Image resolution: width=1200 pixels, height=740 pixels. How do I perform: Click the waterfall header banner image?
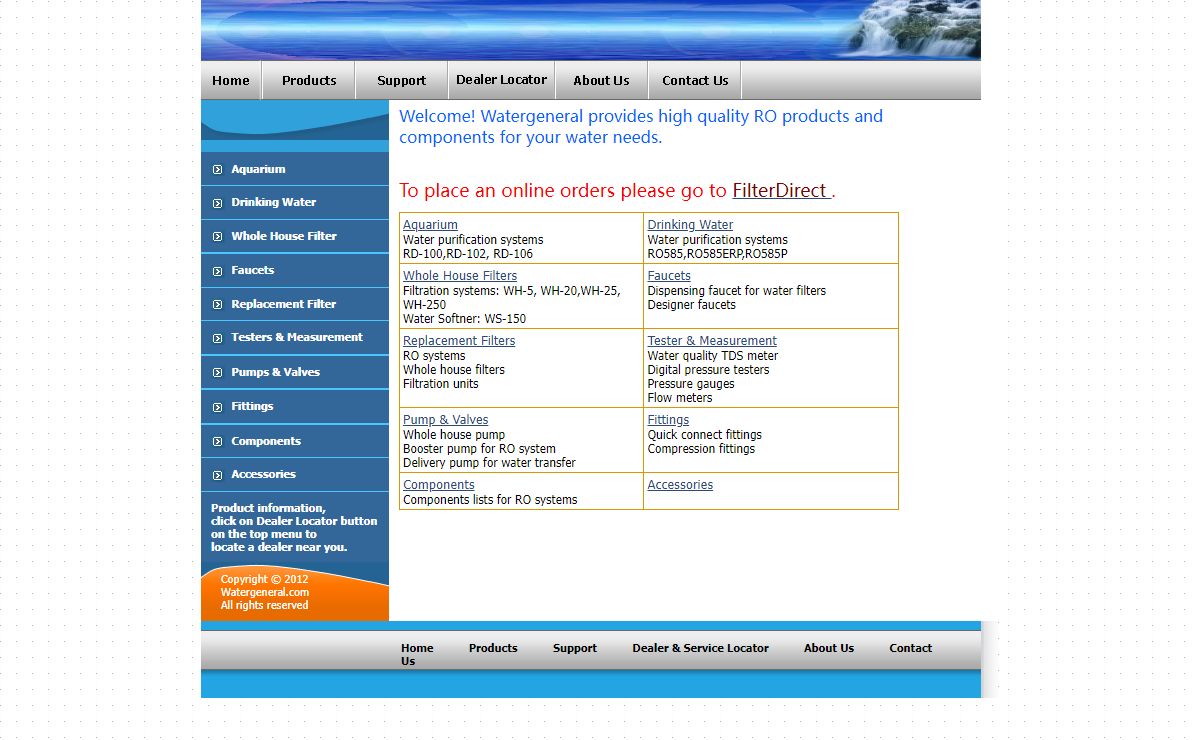click(x=591, y=30)
